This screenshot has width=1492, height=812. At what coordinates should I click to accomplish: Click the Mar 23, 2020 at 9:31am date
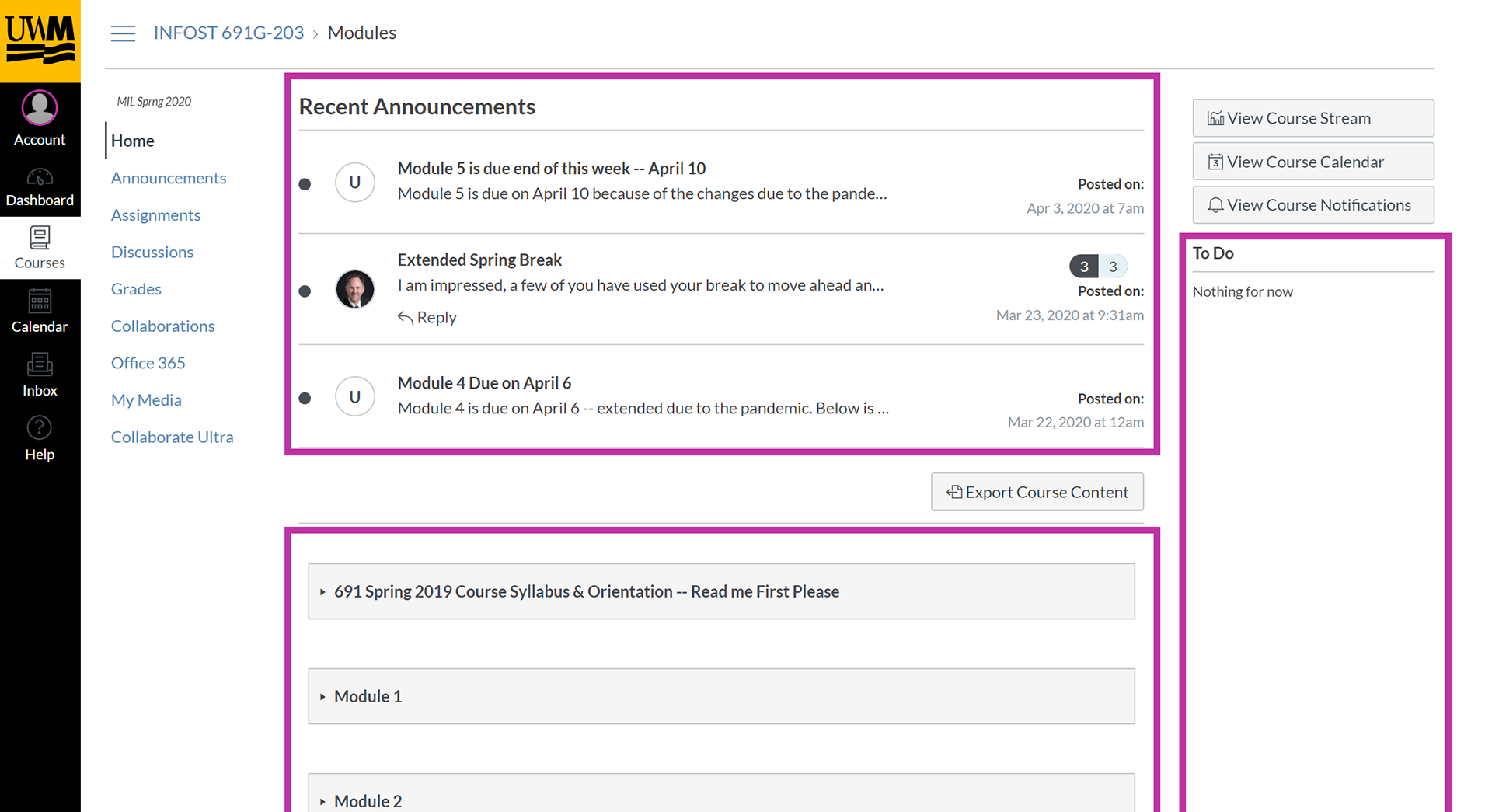[x=1070, y=315]
